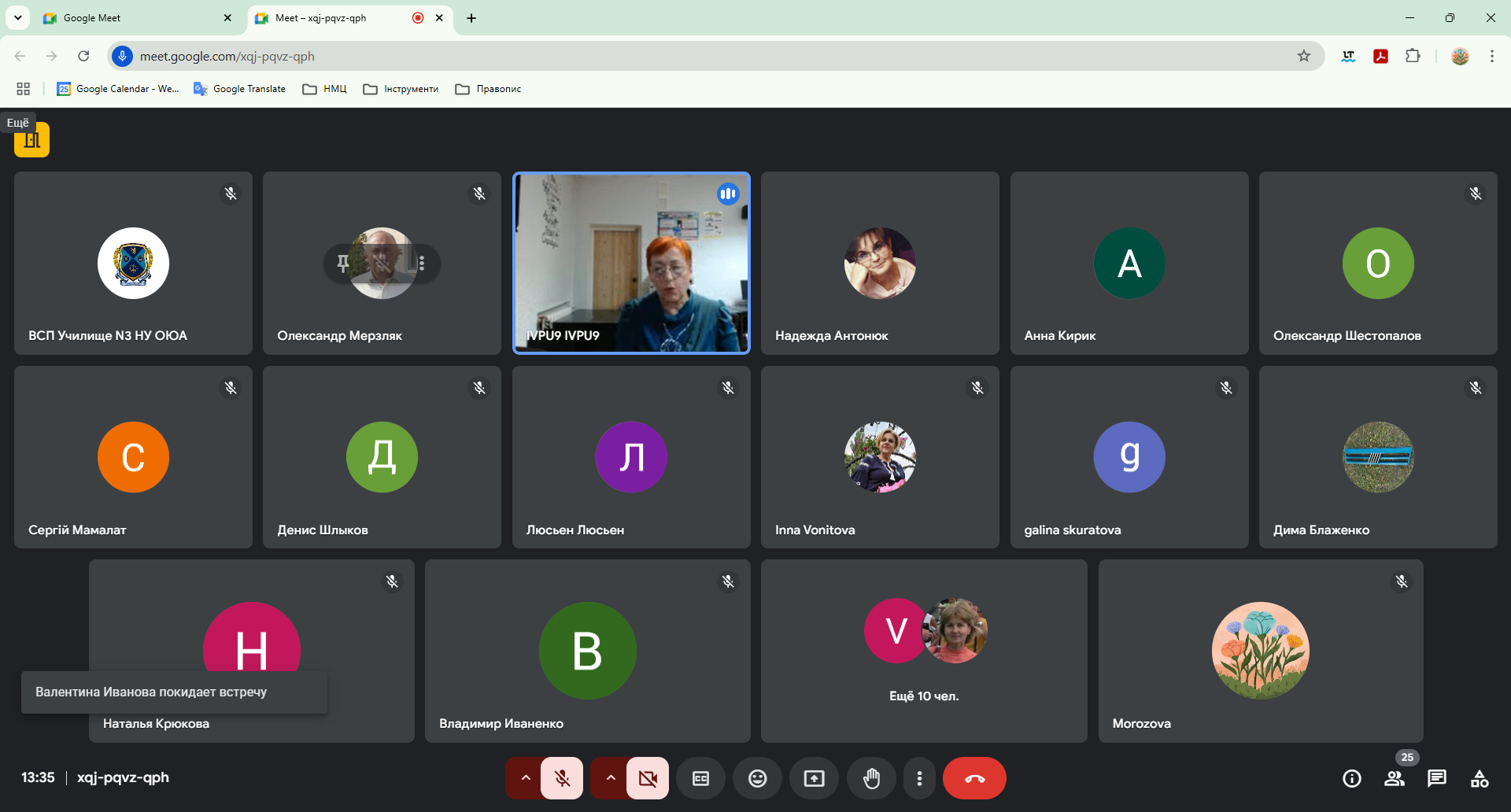Click the present screen icon

pyautogui.click(x=814, y=778)
